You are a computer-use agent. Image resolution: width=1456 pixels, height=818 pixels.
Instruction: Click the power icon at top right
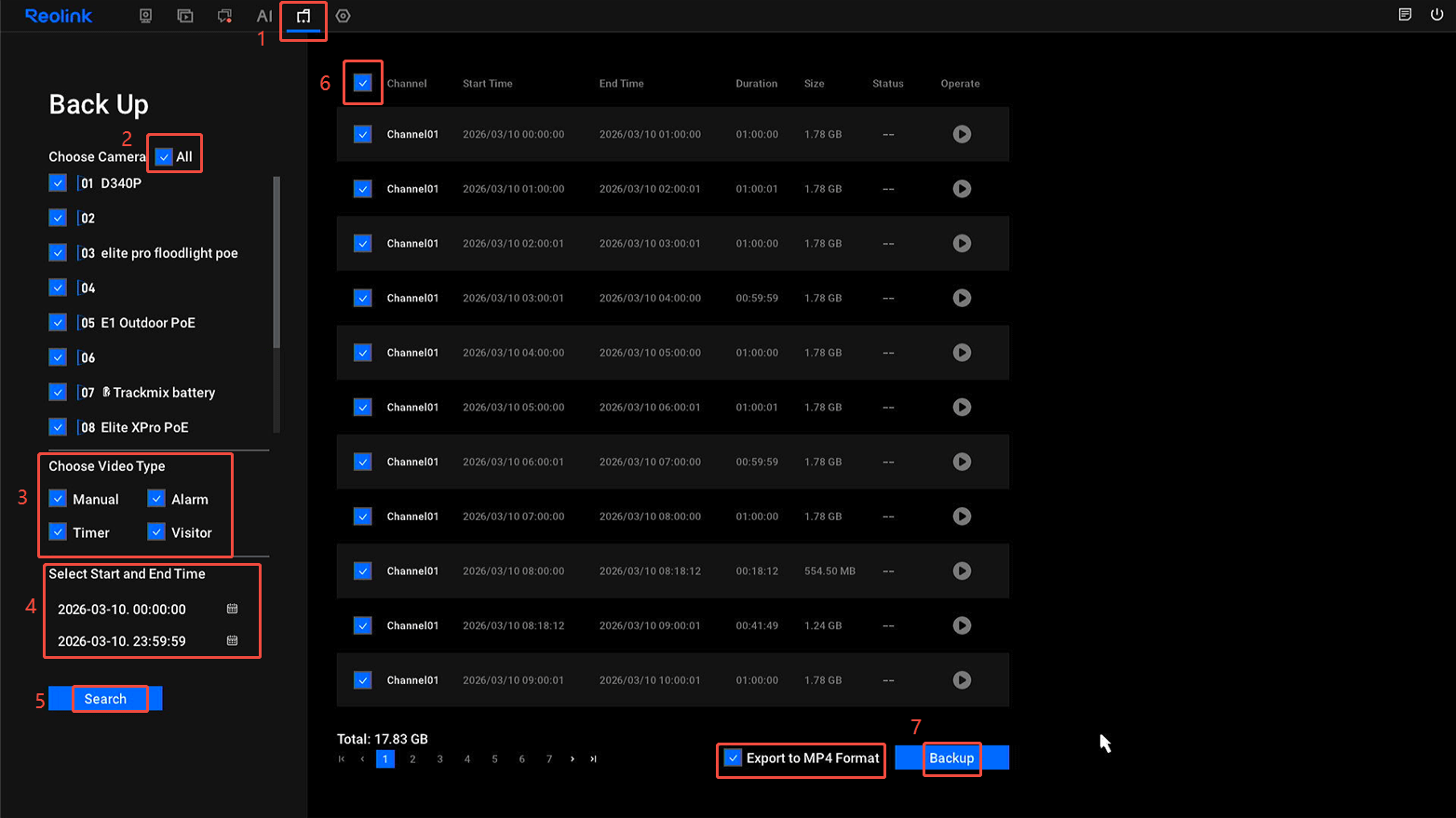pyautogui.click(x=1436, y=15)
